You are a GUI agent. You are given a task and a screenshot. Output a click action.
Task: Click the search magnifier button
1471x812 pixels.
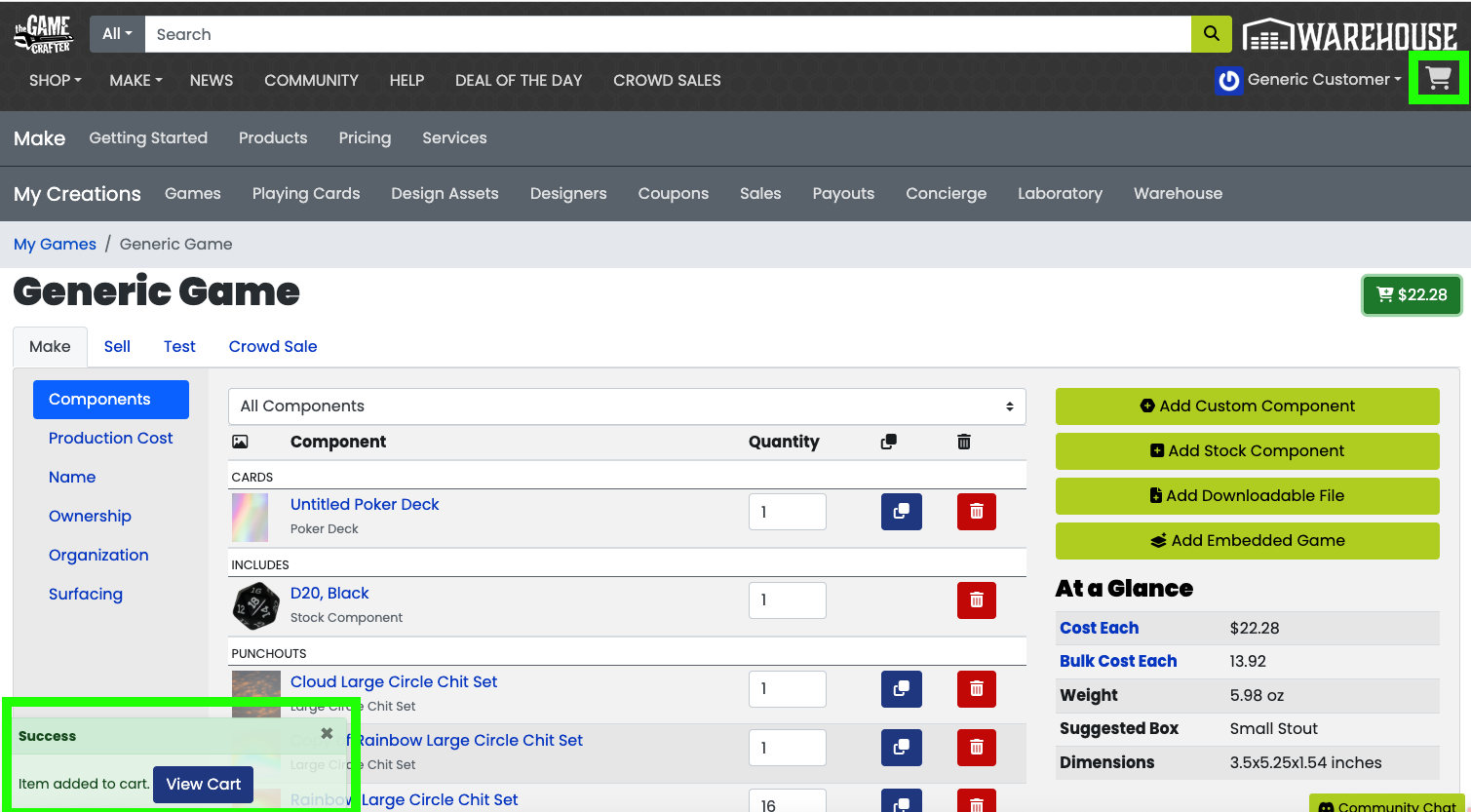point(1212,34)
